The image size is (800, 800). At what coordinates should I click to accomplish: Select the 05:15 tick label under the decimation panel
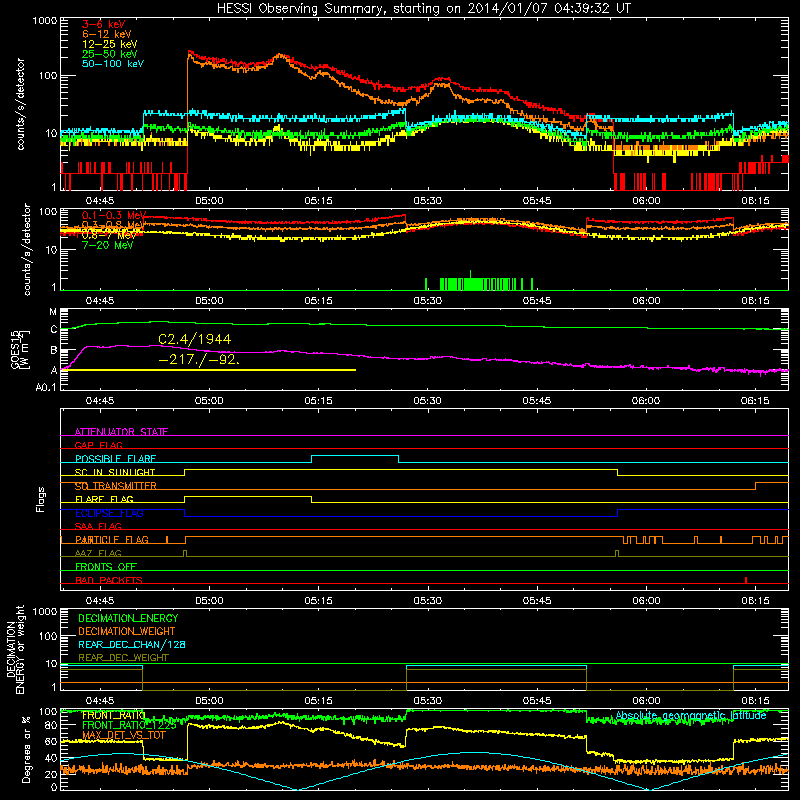(x=318, y=701)
